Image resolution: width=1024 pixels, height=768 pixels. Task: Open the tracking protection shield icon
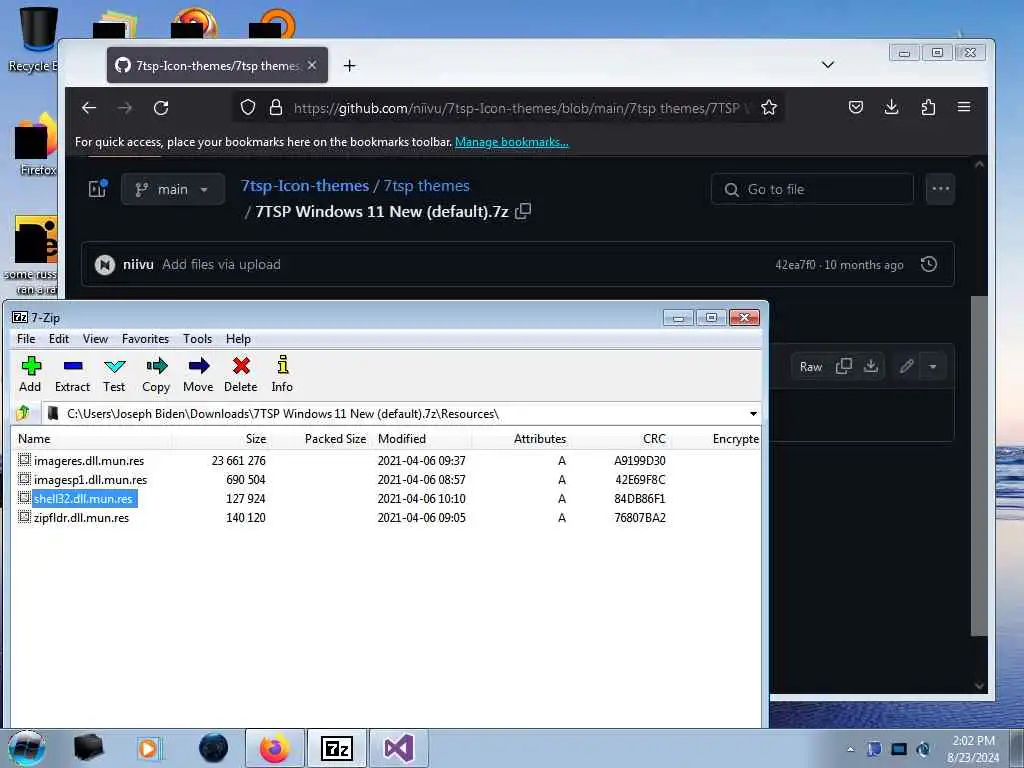248,107
